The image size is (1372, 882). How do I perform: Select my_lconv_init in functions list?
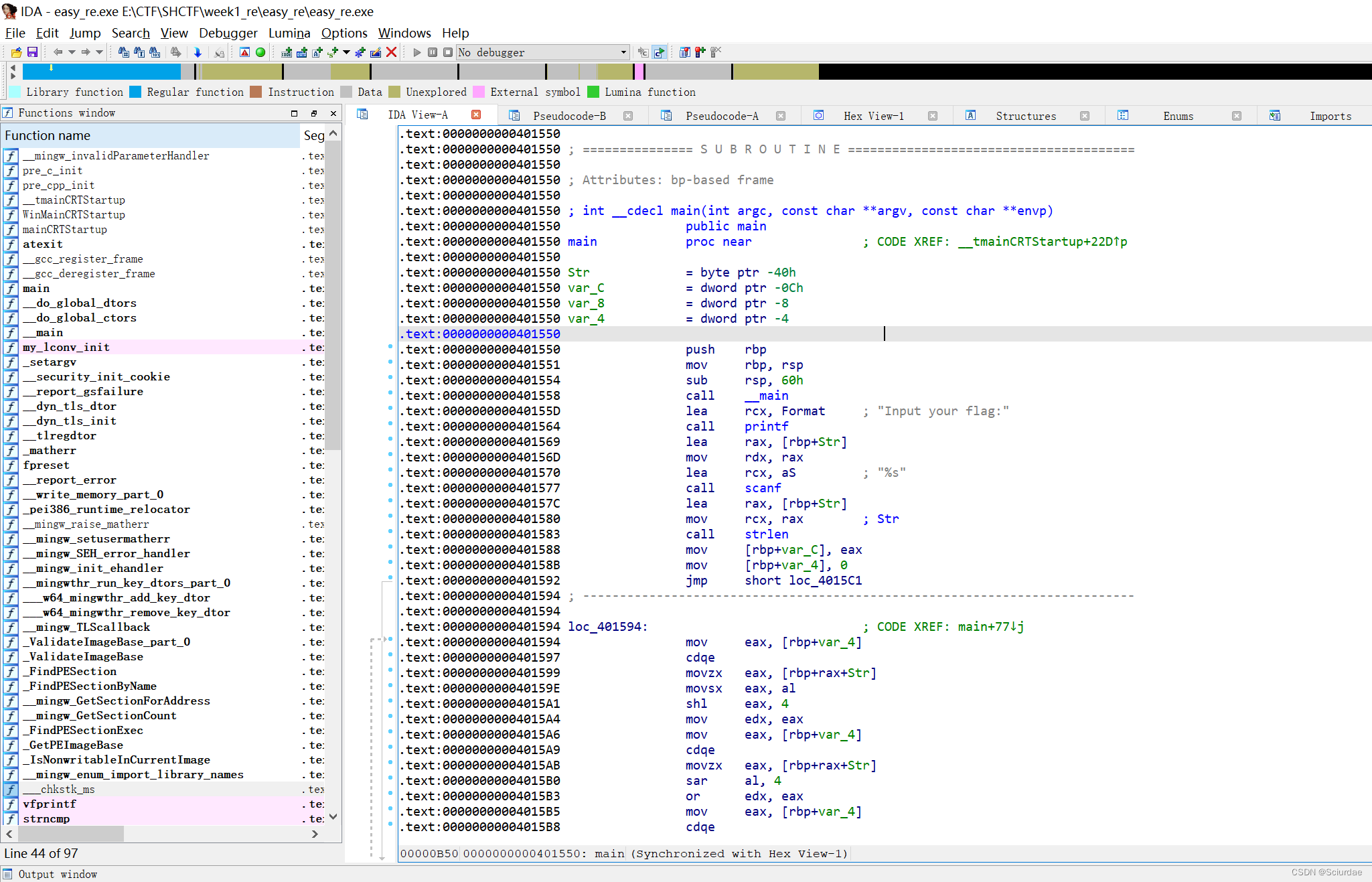[x=164, y=347]
